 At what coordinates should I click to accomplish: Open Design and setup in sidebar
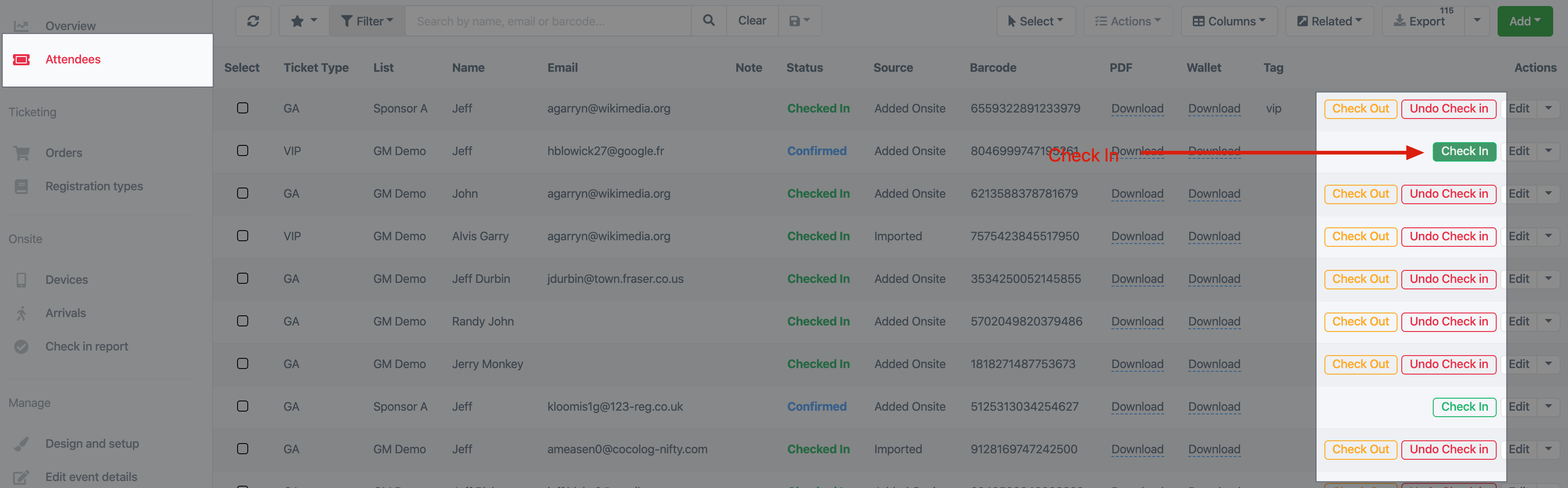tap(92, 444)
